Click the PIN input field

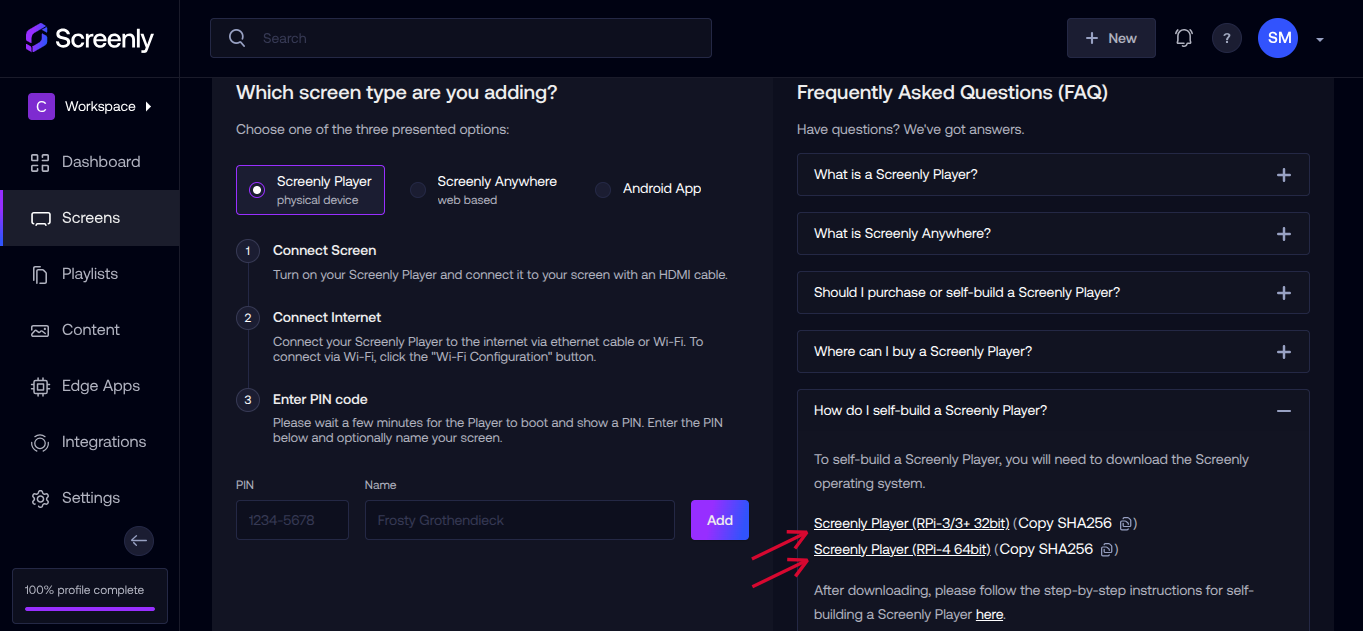coord(292,520)
